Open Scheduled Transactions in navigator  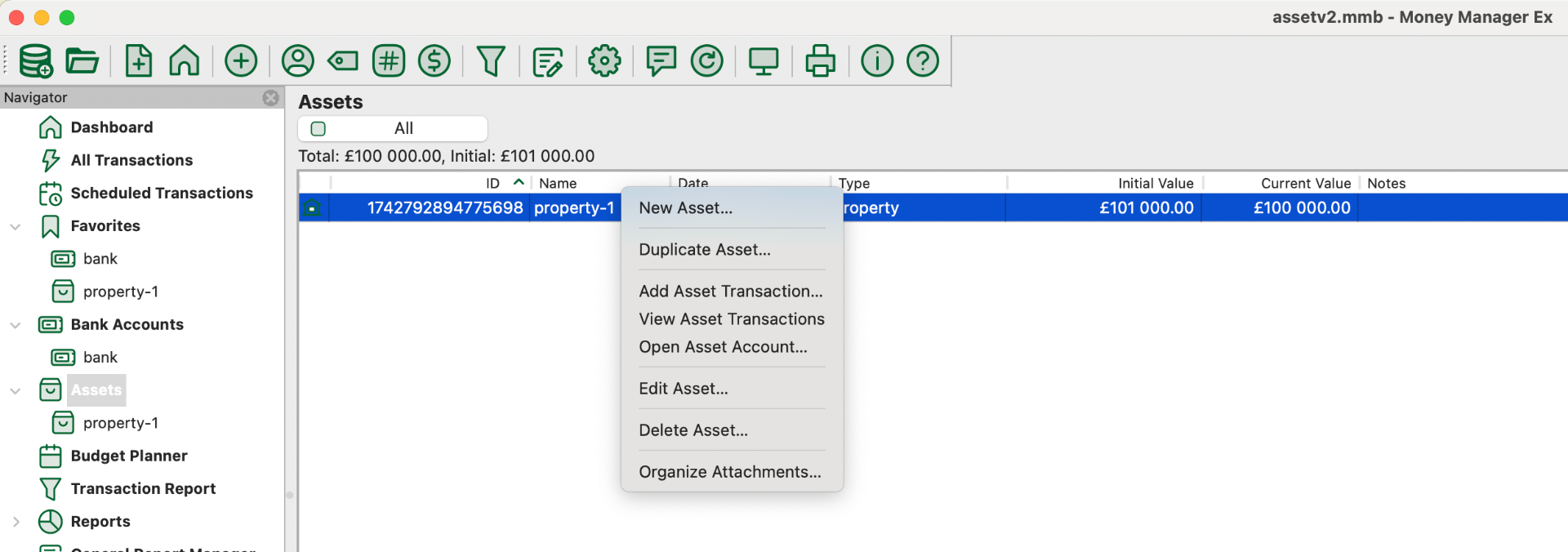pos(161,194)
